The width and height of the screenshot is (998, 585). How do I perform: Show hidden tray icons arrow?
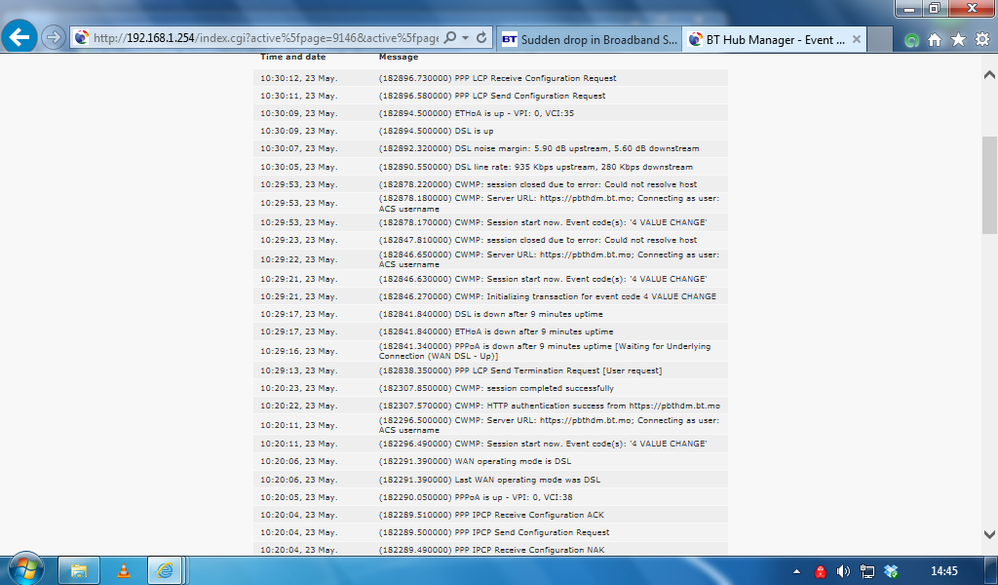click(796, 572)
